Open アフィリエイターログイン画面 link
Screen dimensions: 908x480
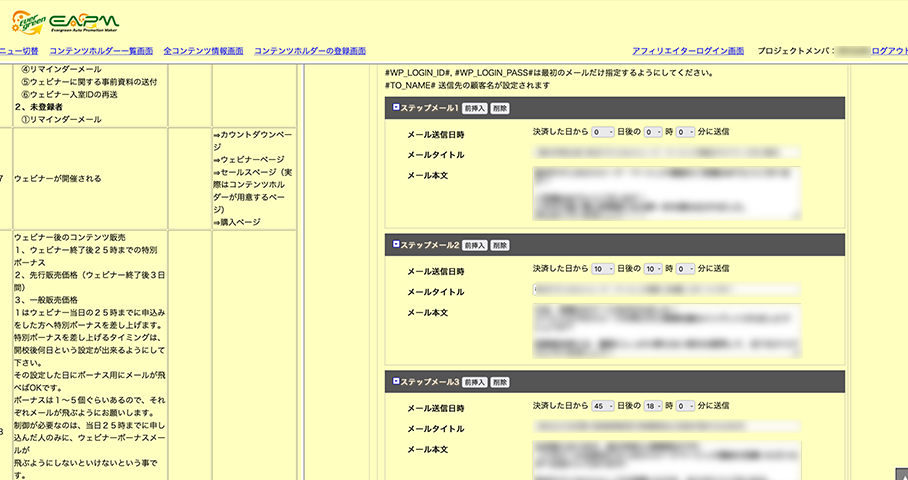[x=688, y=51]
